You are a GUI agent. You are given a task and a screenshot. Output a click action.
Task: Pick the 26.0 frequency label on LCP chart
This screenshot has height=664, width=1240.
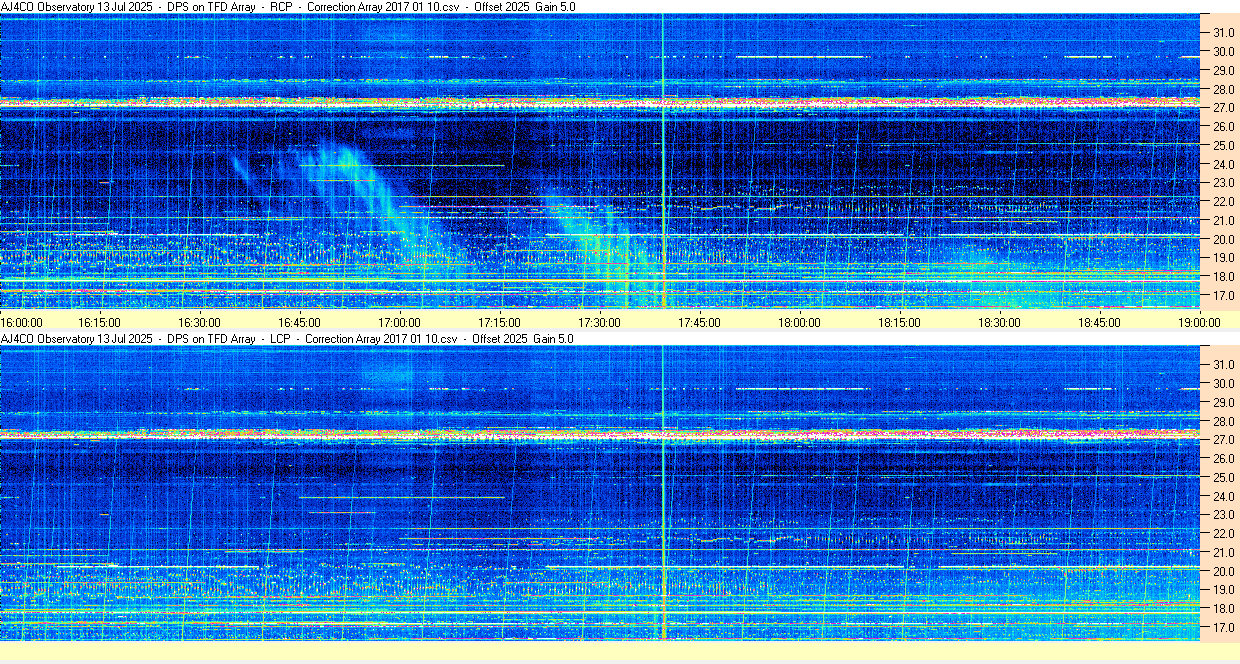click(x=1224, y=458)
